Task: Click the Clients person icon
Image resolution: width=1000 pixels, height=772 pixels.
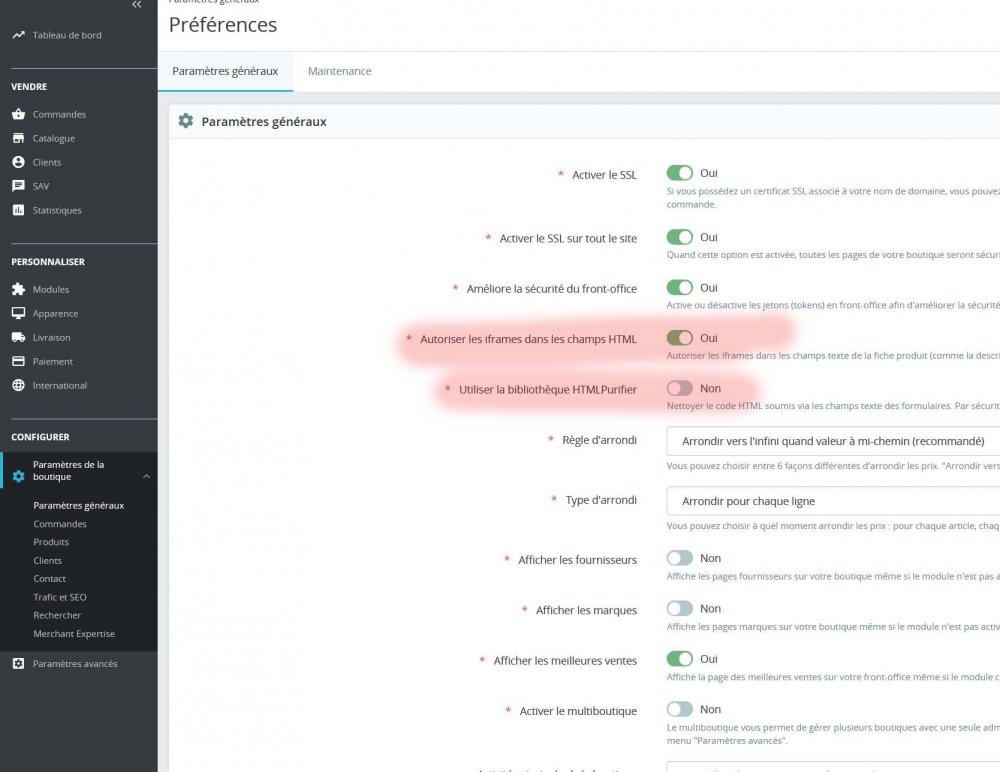Action: [18, 162]
